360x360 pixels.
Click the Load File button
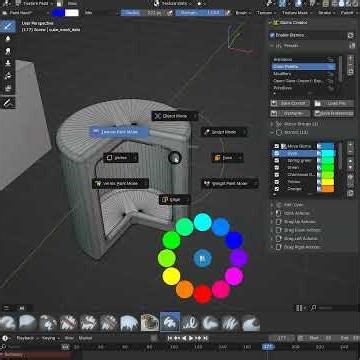(x=334, y=103)
